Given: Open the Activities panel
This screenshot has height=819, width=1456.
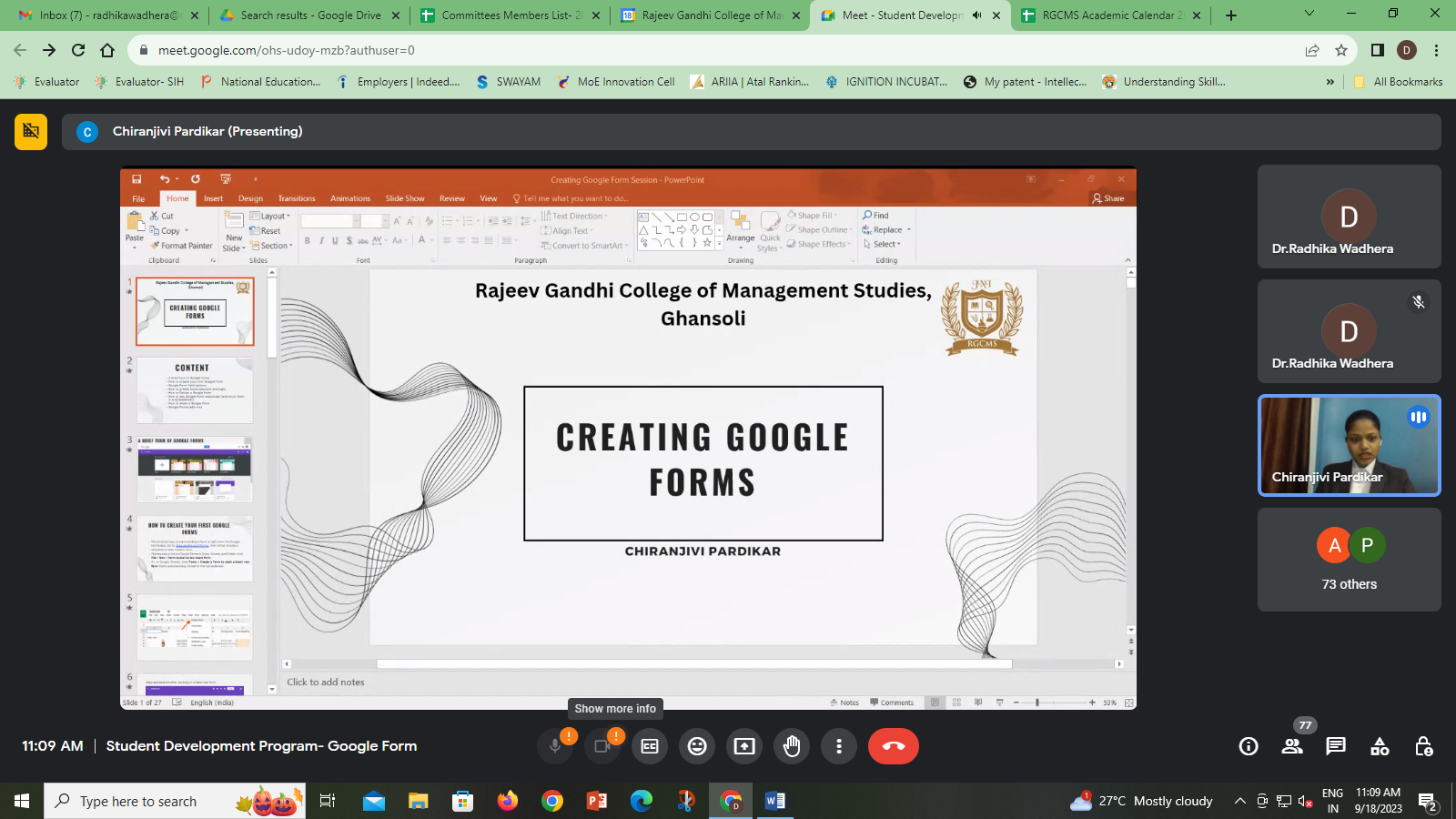Looking at the screenshot, I should (x=1380, y=746).
